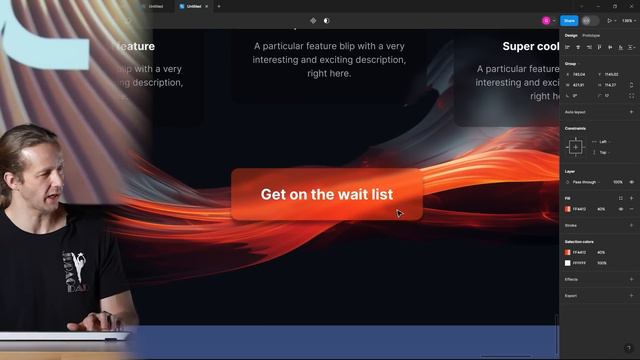Open the Pass through blend mode dropdown
Image resolution: width=640 pixels, height=360 pixels.
[585, 182]
